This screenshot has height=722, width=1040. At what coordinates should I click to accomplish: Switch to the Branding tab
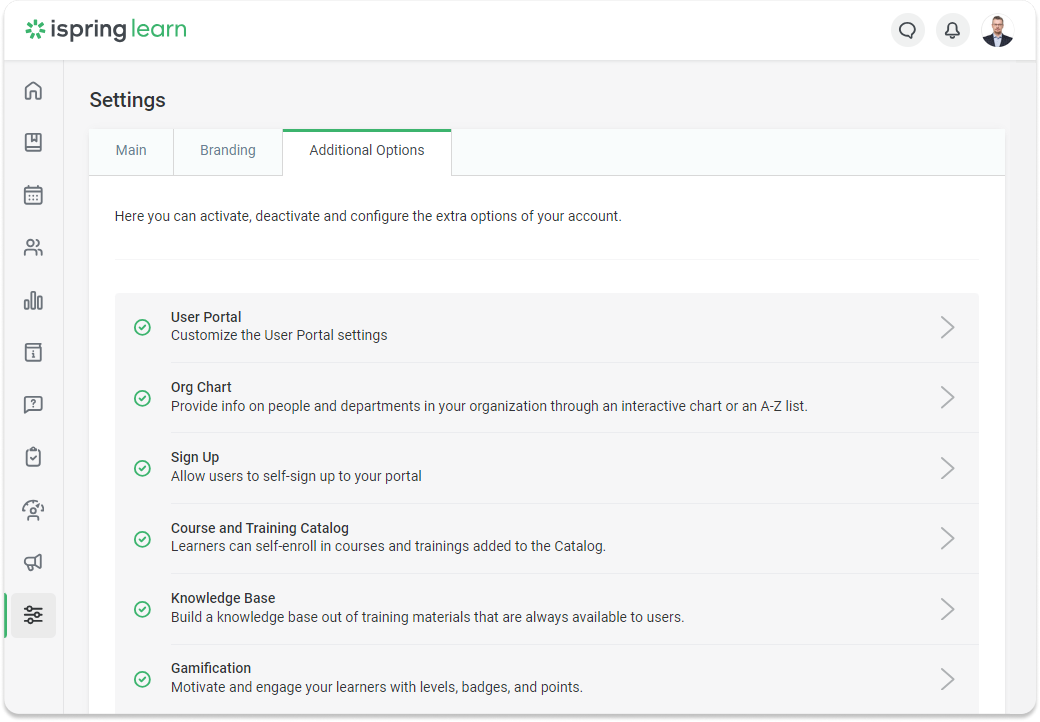pyautogui.click(x=228, y=151)
